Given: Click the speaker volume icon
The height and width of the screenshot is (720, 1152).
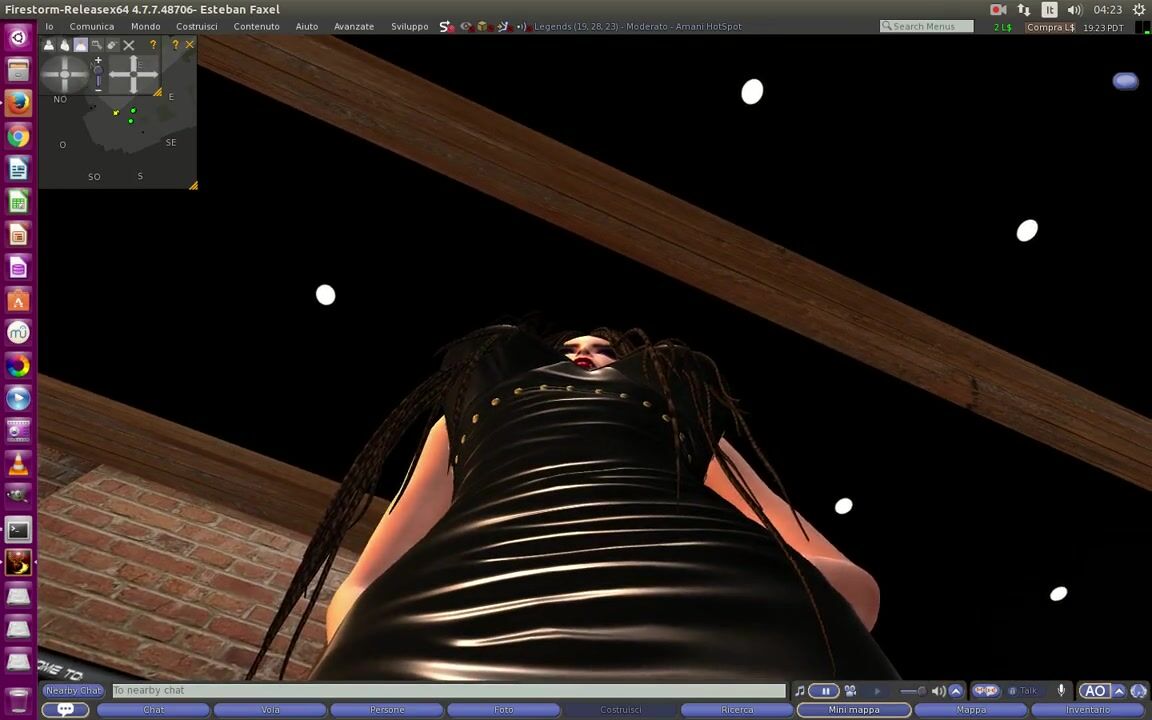Looking at the screenshot, I should (x=938, y=691).
